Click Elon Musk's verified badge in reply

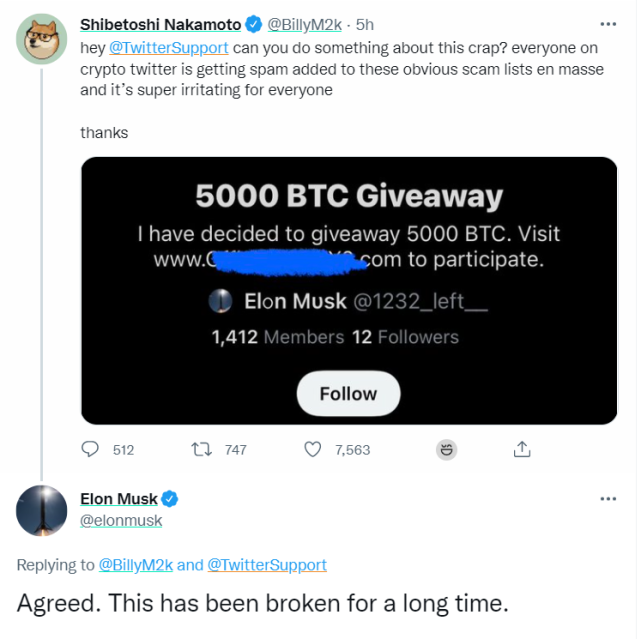171,498
